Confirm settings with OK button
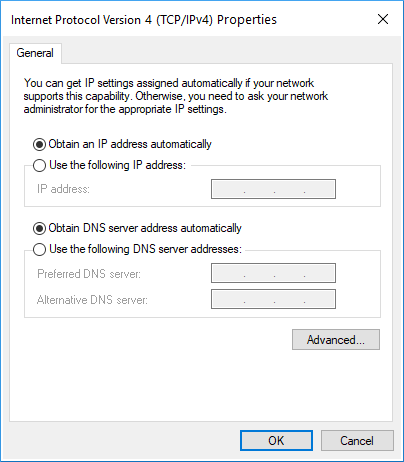The width and height of the screenshot is (404, 462). point(276,441)
